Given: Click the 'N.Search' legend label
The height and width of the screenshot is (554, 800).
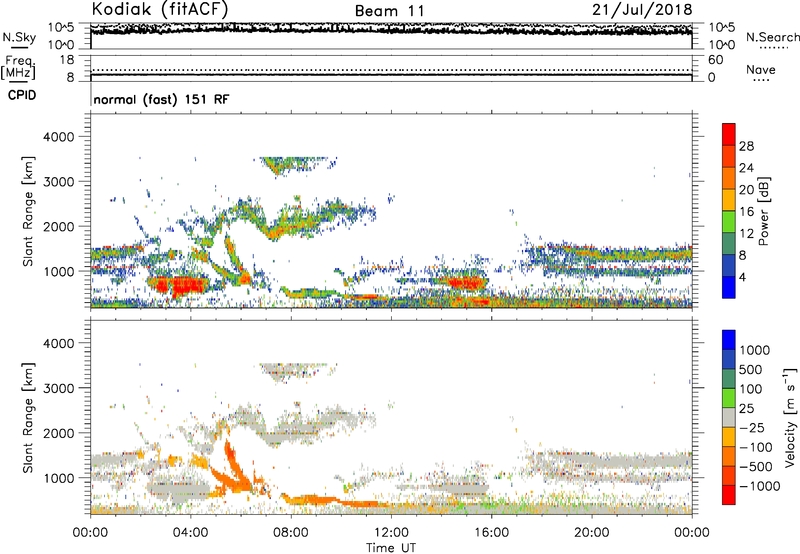Looking at the screenshot, I should pyautogui.click(x=772, y=37).
